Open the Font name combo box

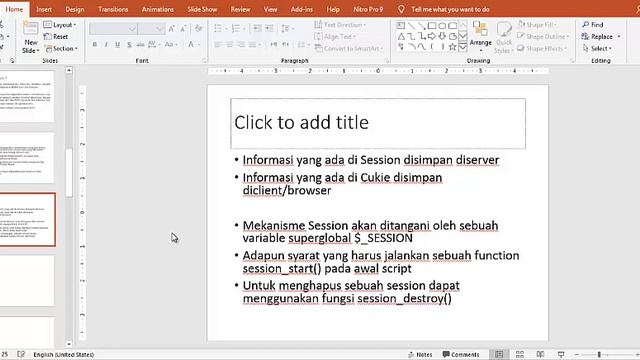(113, 29)
